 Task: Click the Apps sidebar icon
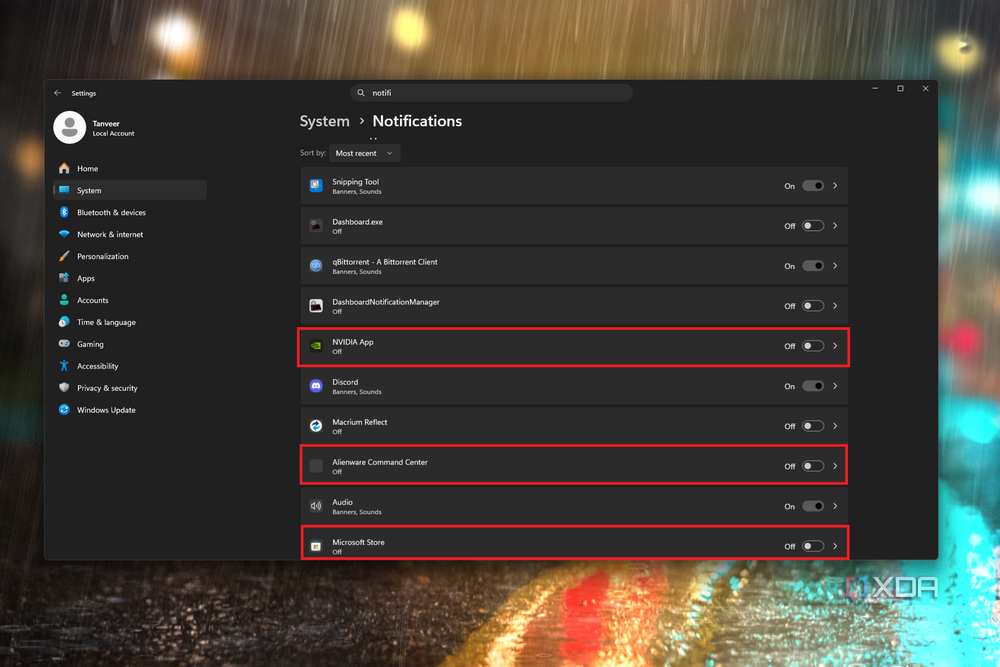64,278
